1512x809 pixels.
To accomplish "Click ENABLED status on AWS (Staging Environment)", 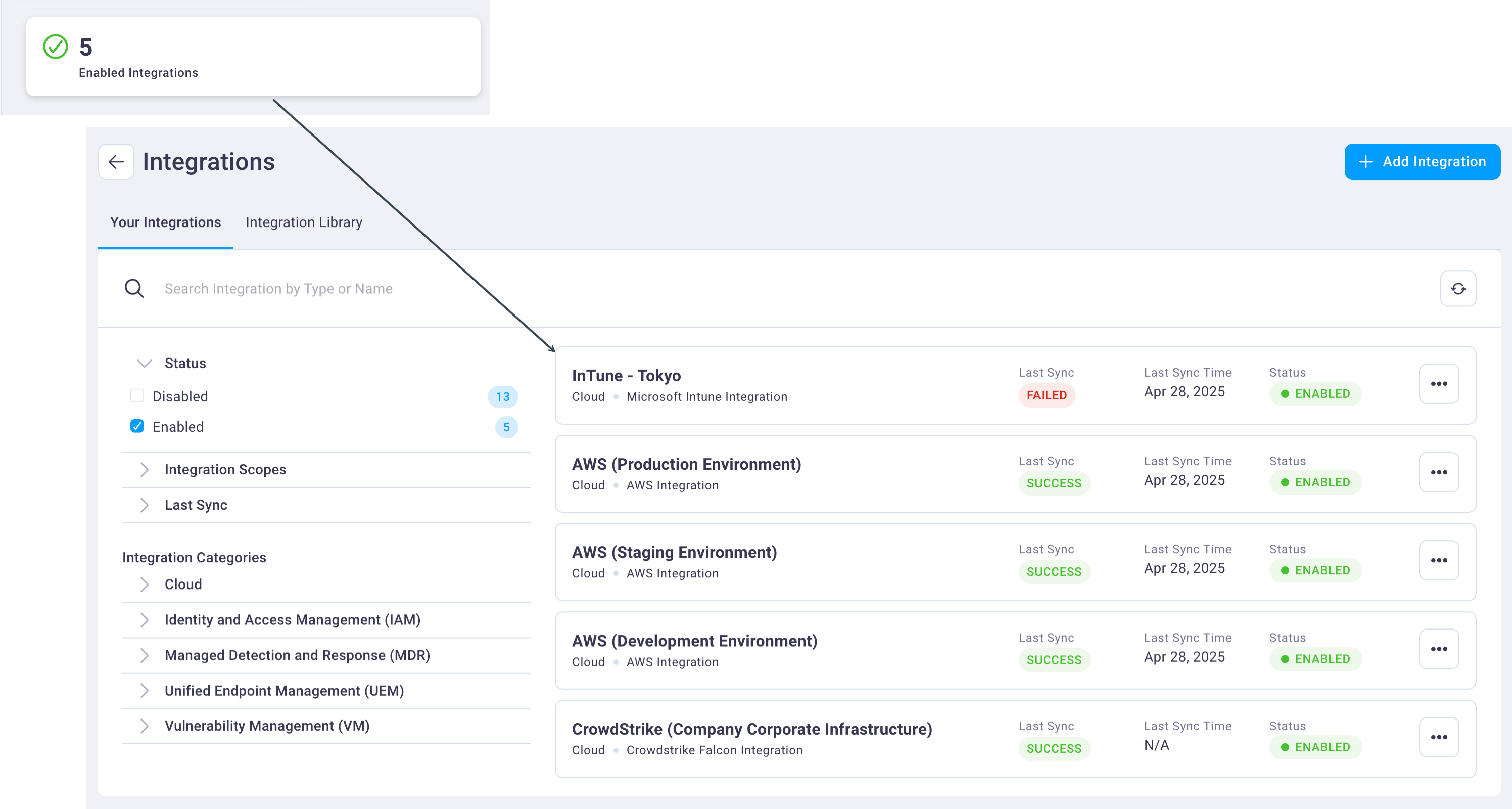I will coord(1315,570).
